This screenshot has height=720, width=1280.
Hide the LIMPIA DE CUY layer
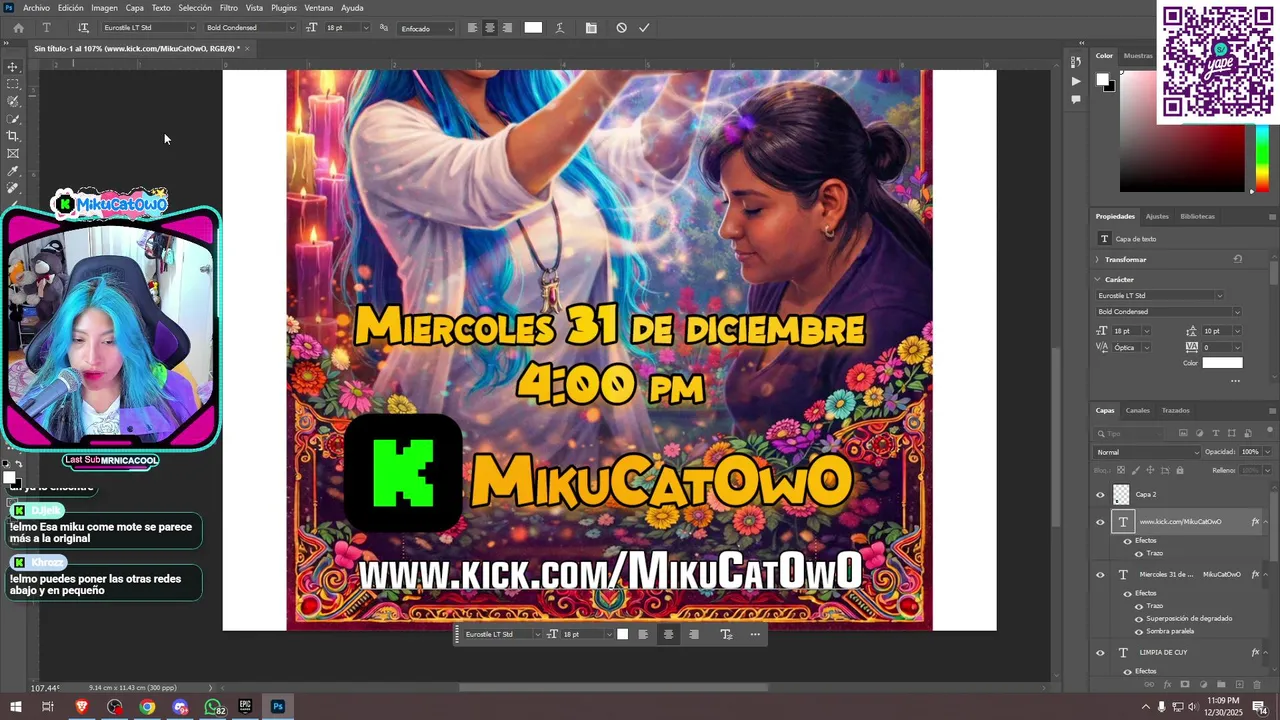pos(1100,653)
